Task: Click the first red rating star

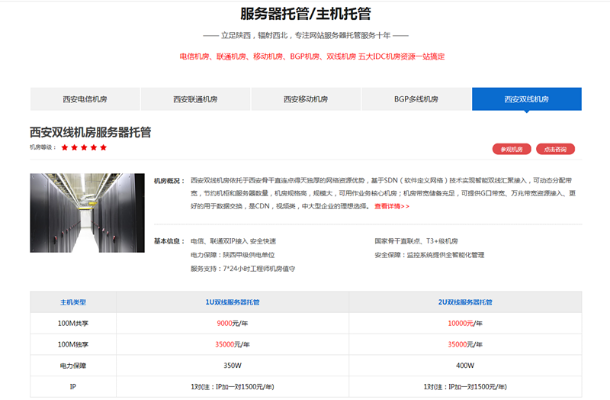Action: [65, 147]
